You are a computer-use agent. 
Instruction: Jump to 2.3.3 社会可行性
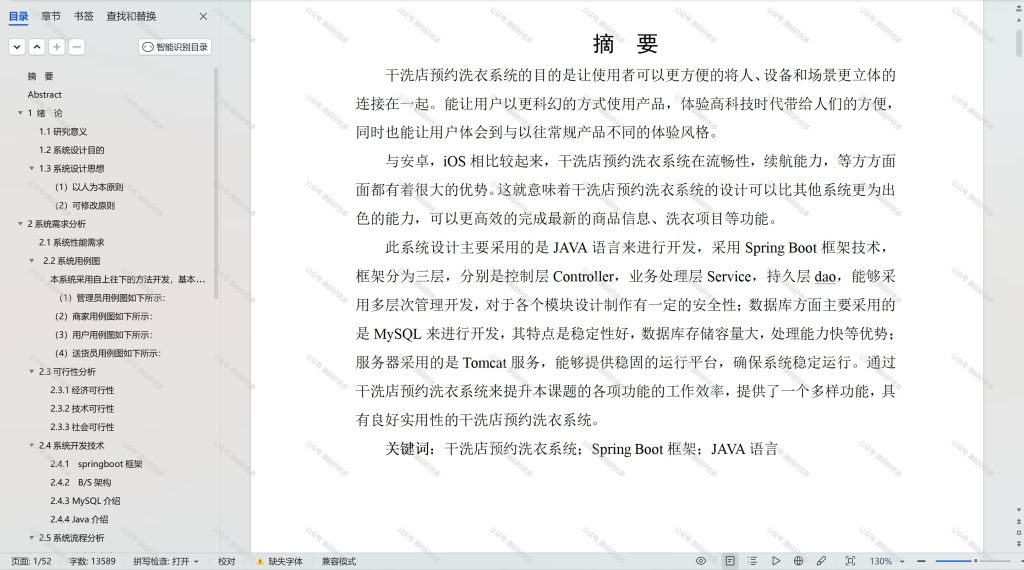pyautogui.click(x=82, y=427)
